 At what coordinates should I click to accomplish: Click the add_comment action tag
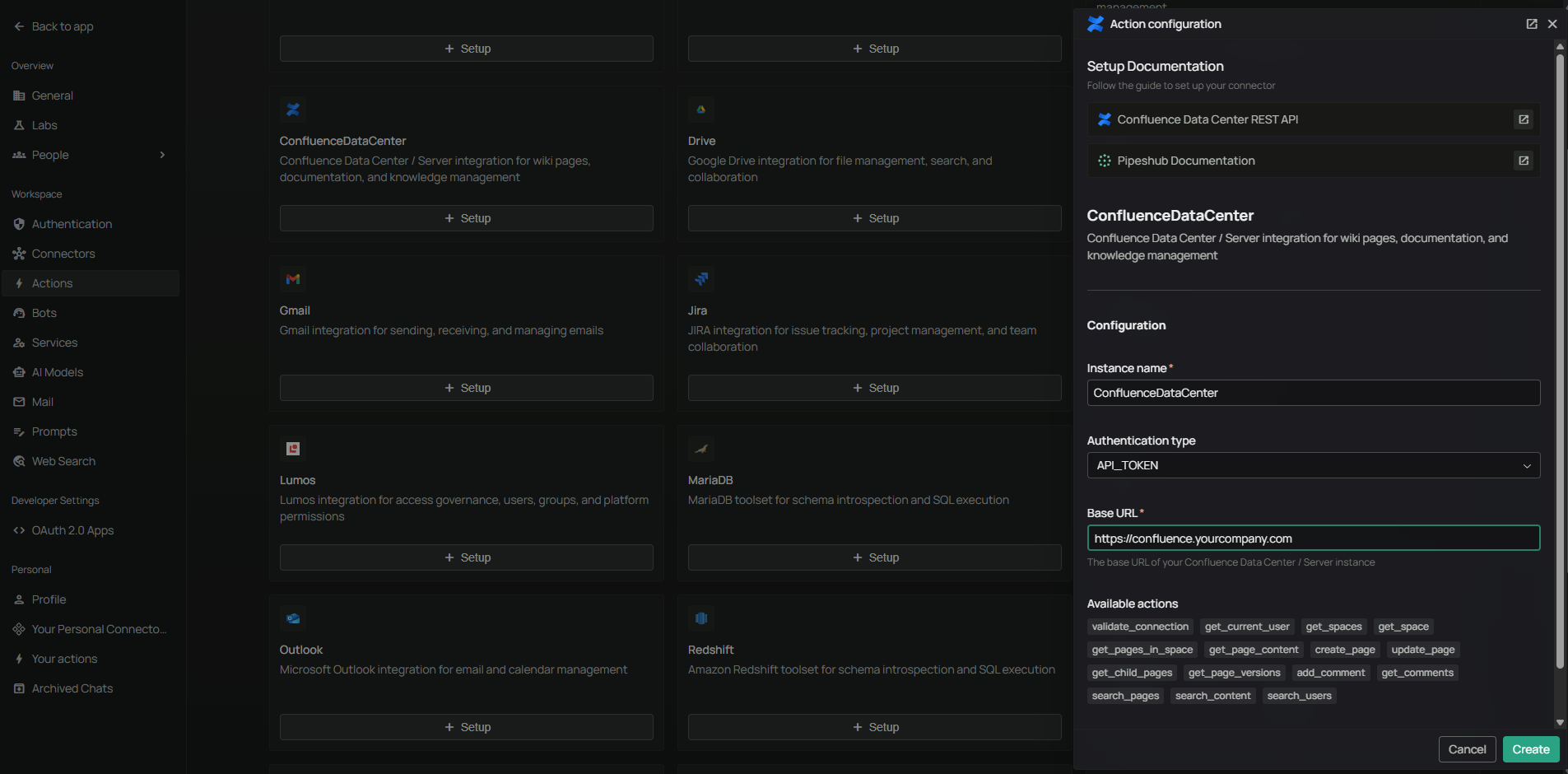(x=1331, y=673)
